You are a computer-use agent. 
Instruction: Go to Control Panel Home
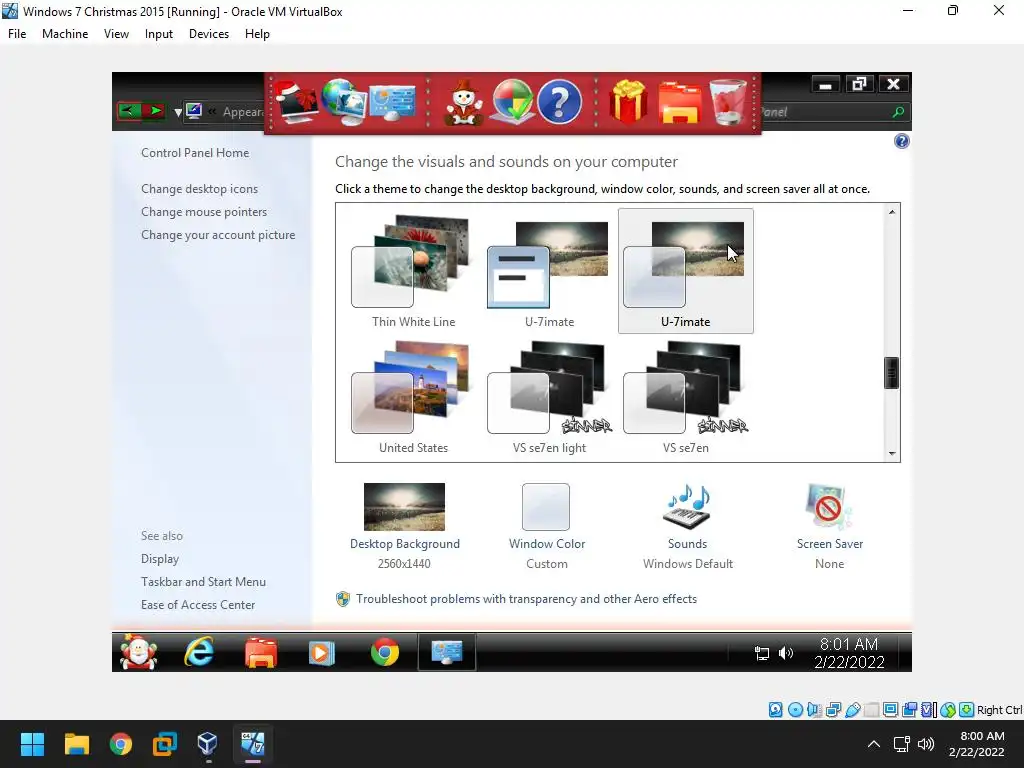(195, 153)
